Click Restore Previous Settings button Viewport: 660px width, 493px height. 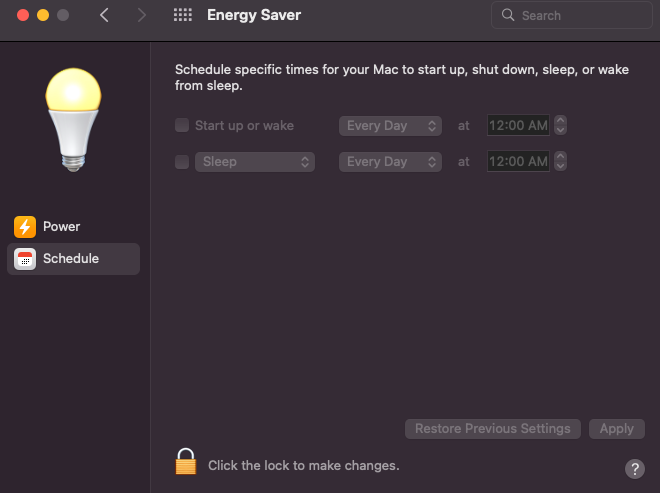492,429
